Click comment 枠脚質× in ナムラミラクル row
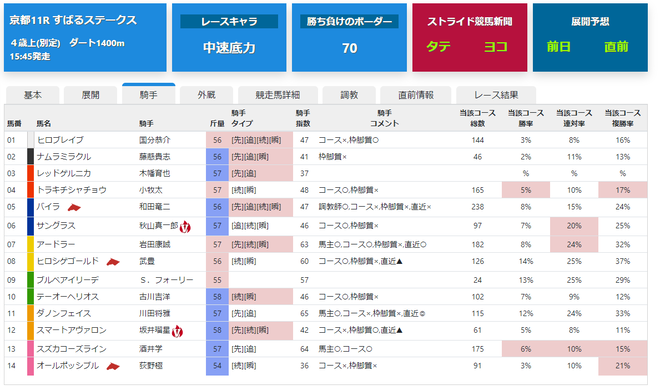Screen dimensions: 660x390 tap(333, 157)
